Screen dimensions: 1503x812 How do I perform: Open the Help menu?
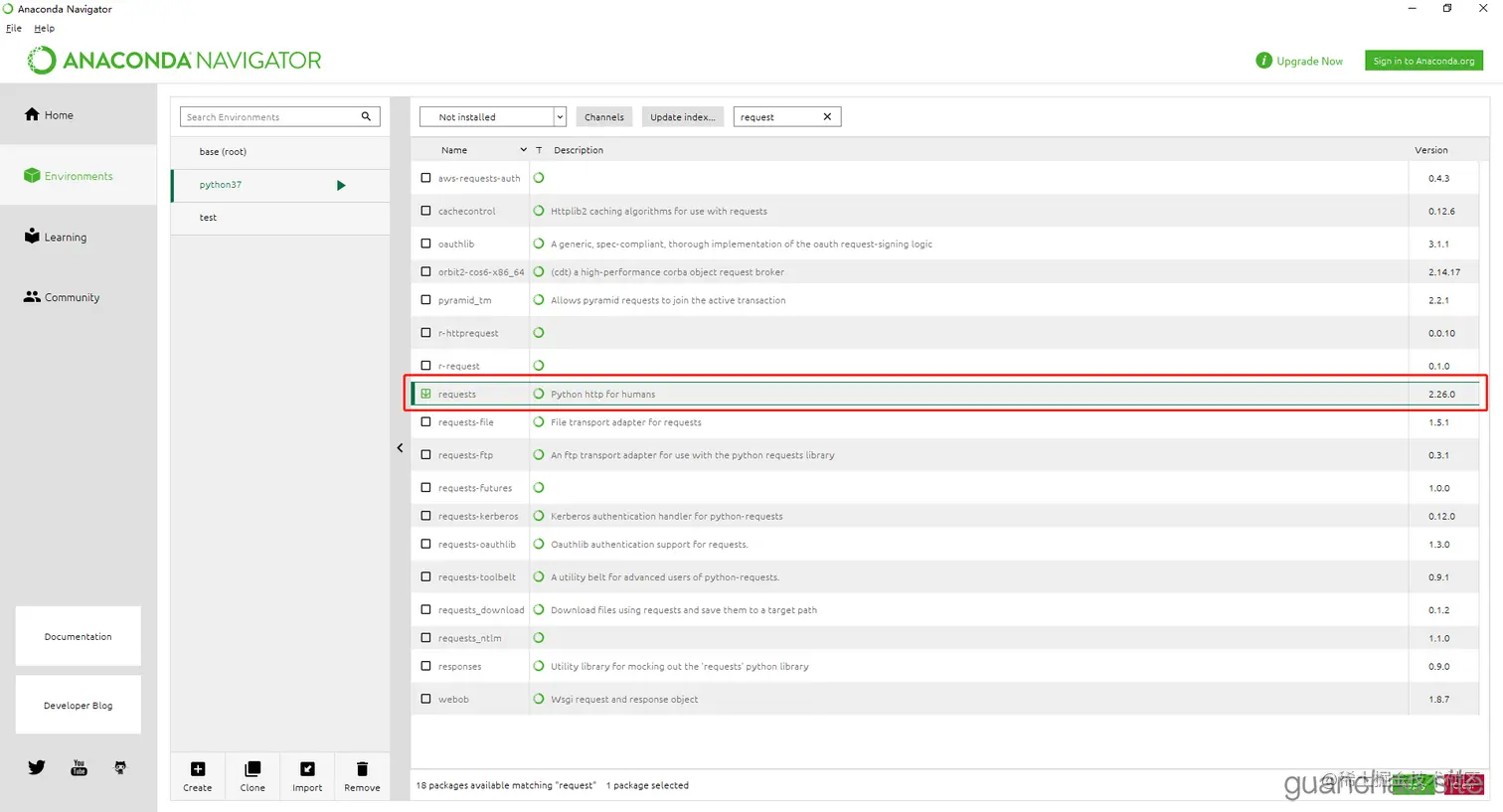tap(44, 28)
